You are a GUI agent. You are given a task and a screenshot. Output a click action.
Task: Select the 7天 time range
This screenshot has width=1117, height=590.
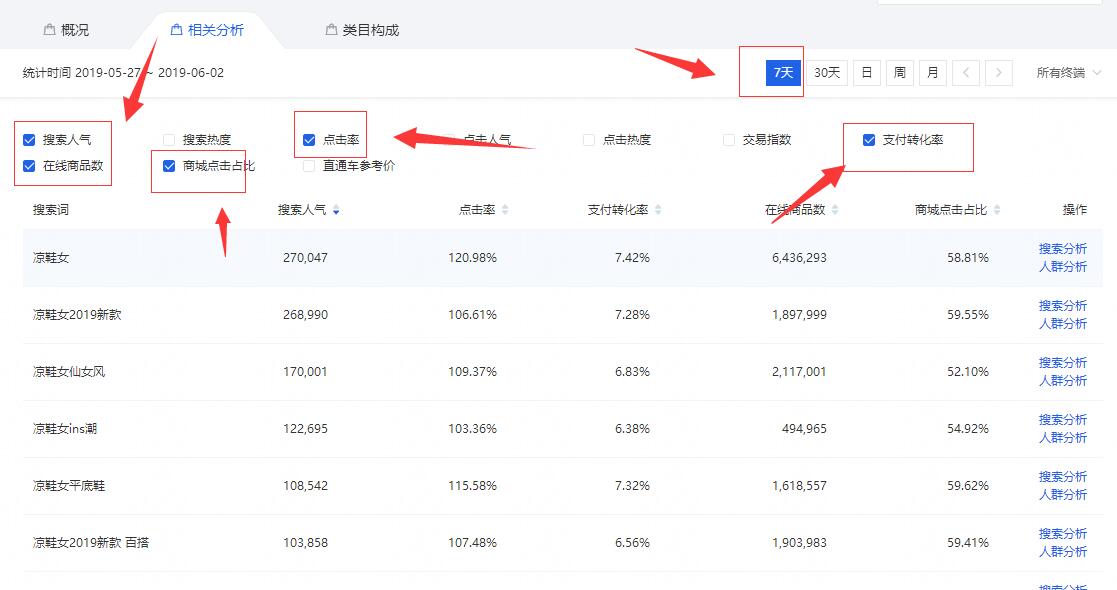click(x=783, y=73)
